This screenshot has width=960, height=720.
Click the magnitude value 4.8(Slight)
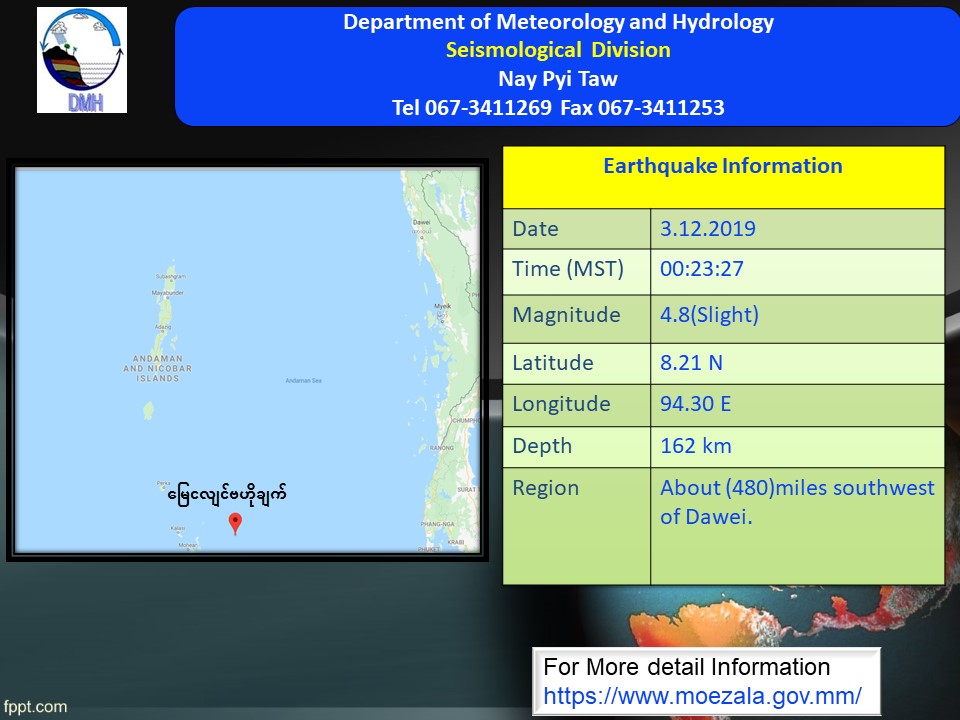709,315
